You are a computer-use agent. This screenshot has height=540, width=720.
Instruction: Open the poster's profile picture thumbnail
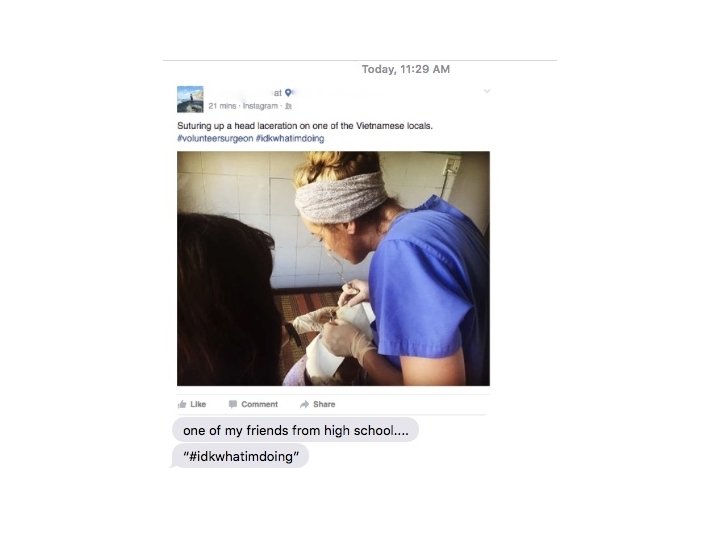(190, 99)
